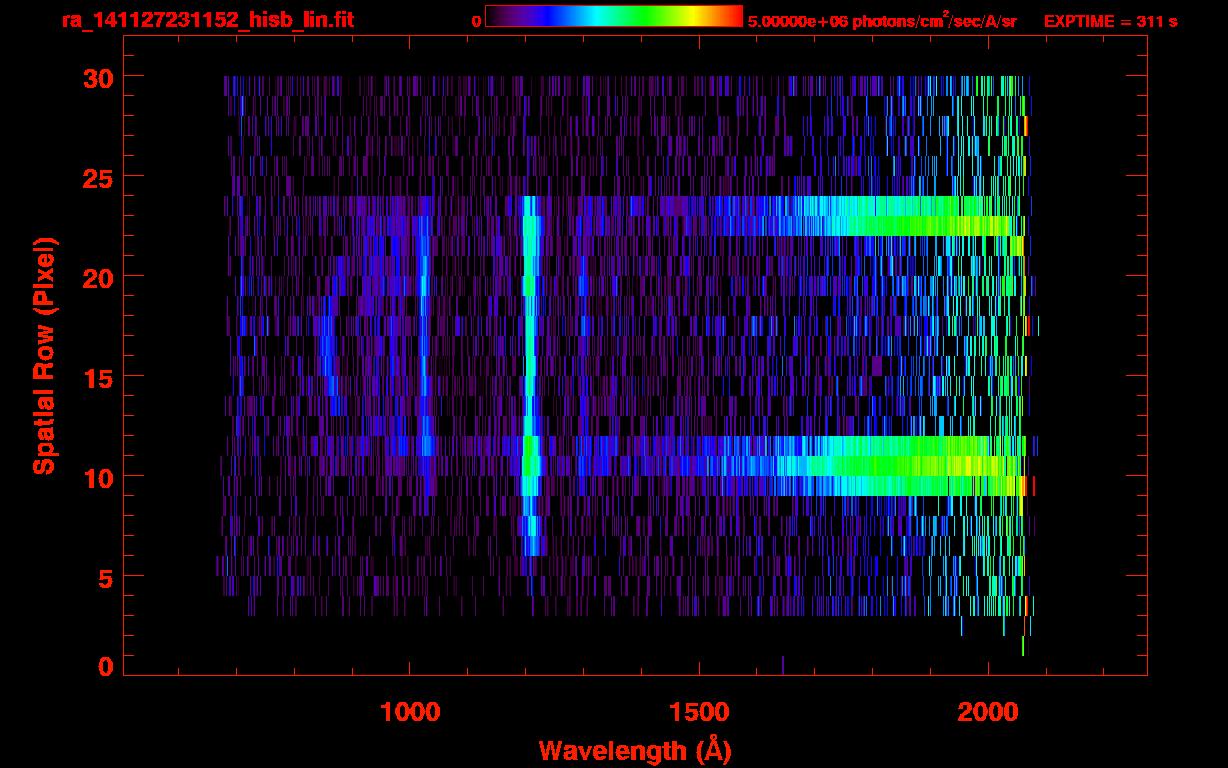
Task: Click the color bar minimum label 0
Action: (475, 21)
